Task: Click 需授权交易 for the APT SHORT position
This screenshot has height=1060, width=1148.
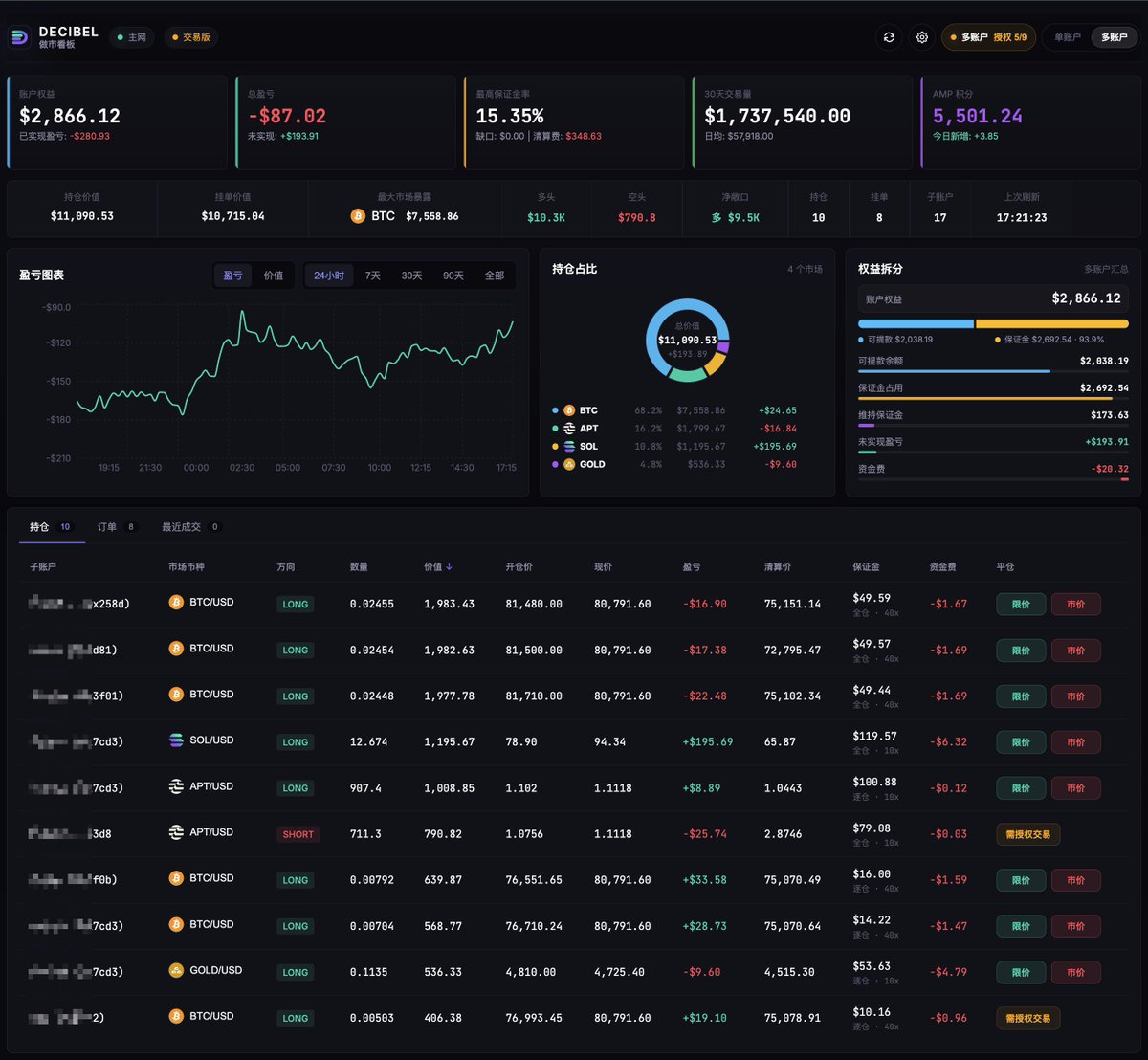Action: 1028,834
